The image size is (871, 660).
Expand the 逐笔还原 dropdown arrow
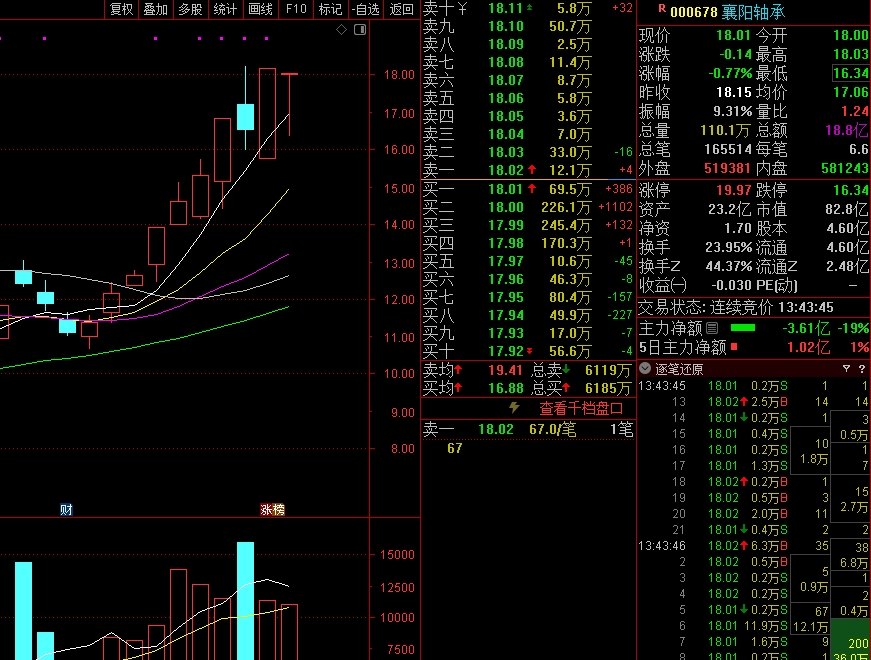tap(644, 369)
